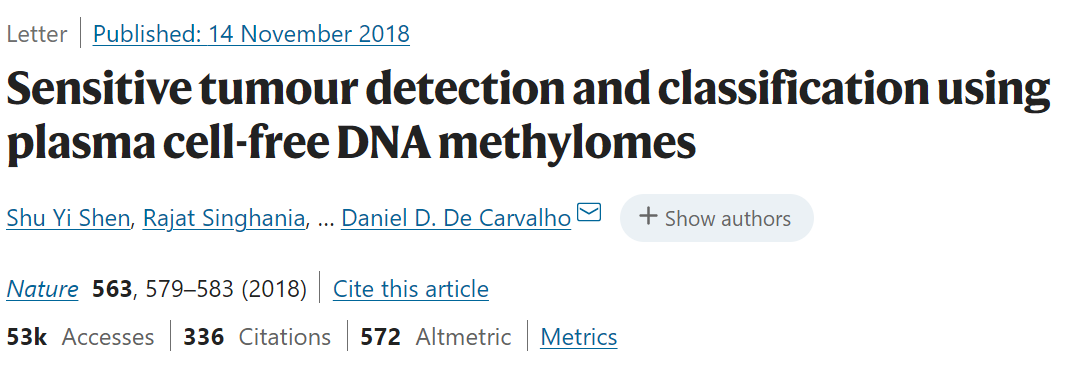Click the envelope icon beside De Carvalho
The height and width of the screenshot is (377, 1067).
(589, 212)
